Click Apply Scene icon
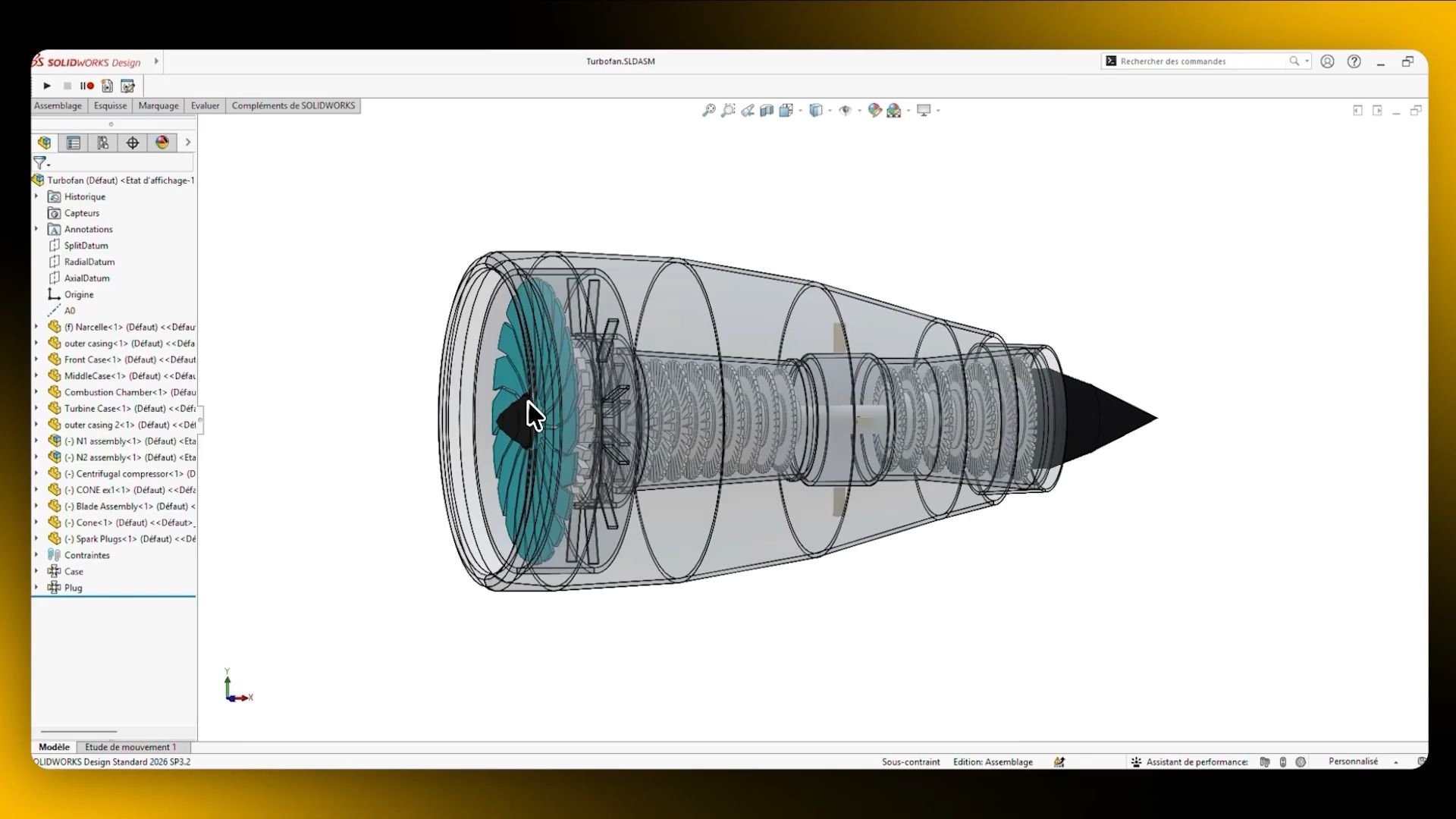 [x=894, y=111]
